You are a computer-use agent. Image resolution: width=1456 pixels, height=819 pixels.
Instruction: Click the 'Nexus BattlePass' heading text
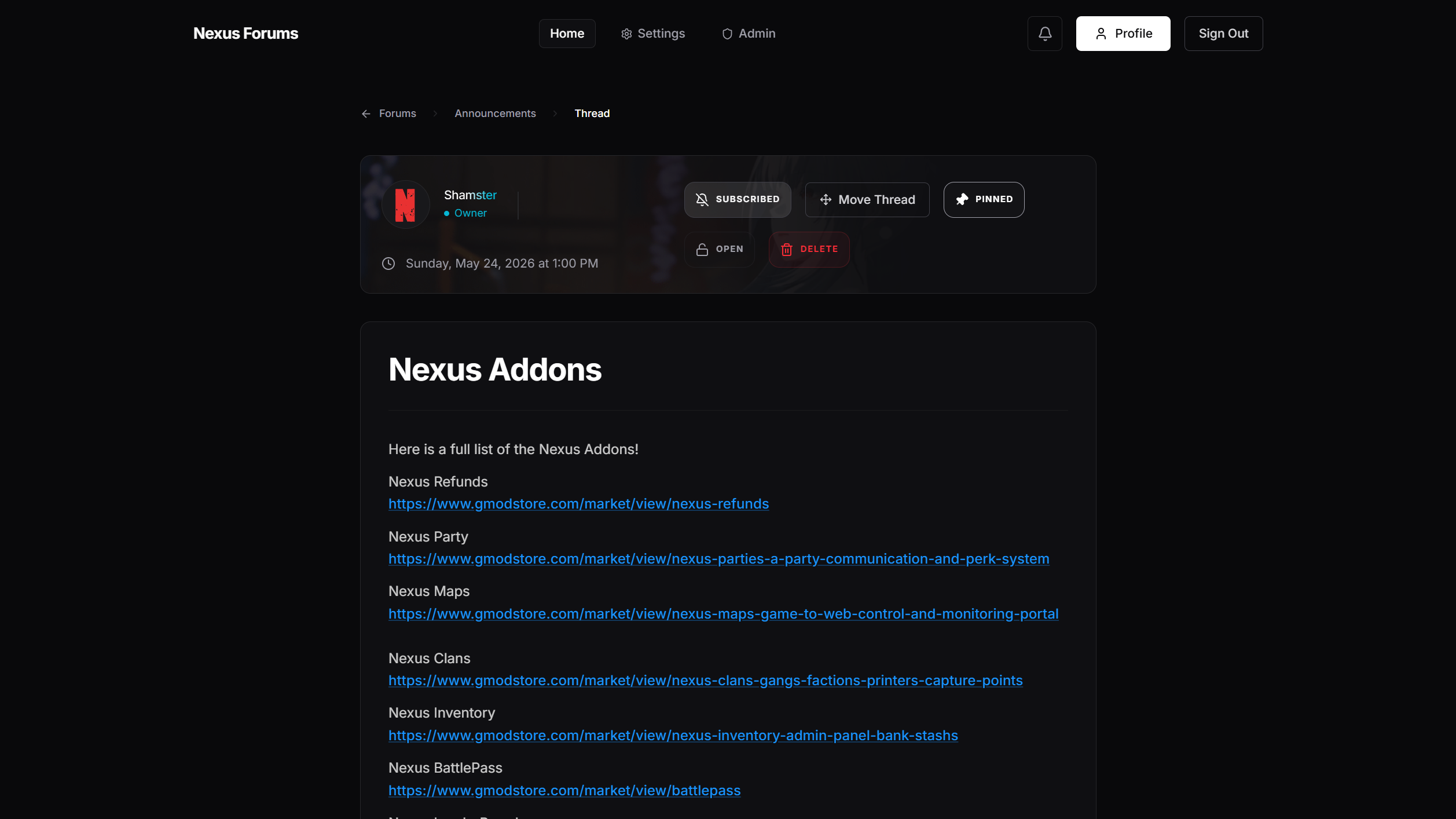pyautogui.click(x=445, y=768)
